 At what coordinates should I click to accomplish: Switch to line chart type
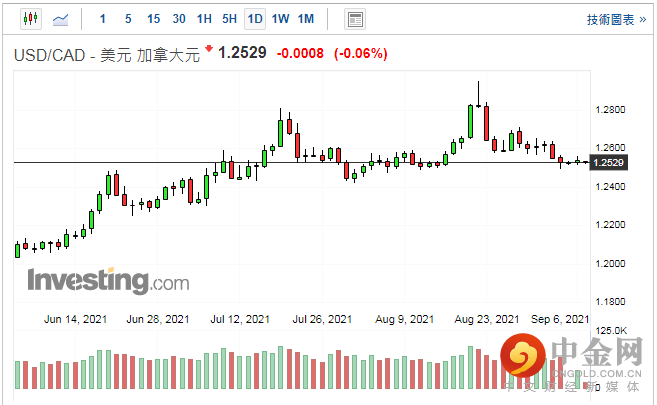tap(60, 19)
